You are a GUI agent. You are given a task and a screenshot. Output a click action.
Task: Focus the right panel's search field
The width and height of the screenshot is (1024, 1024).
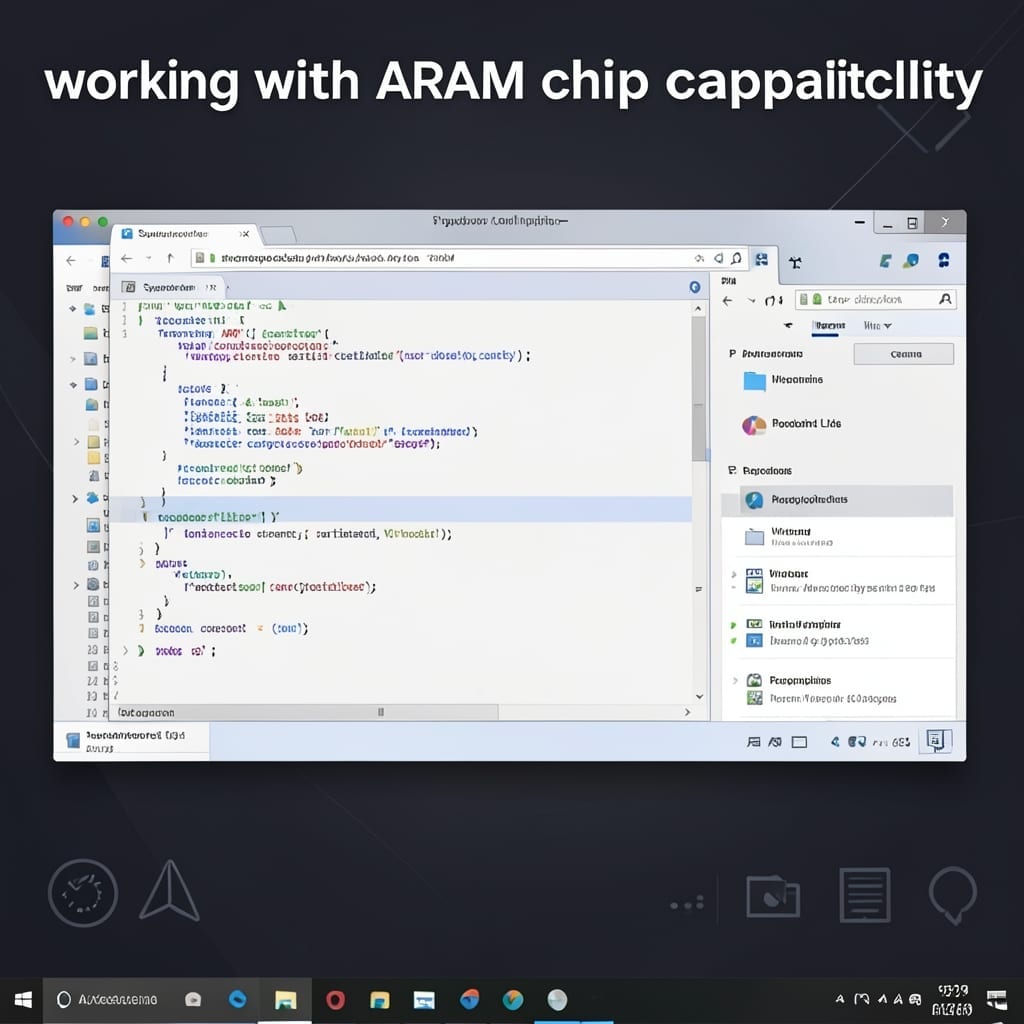click(876, 300)
